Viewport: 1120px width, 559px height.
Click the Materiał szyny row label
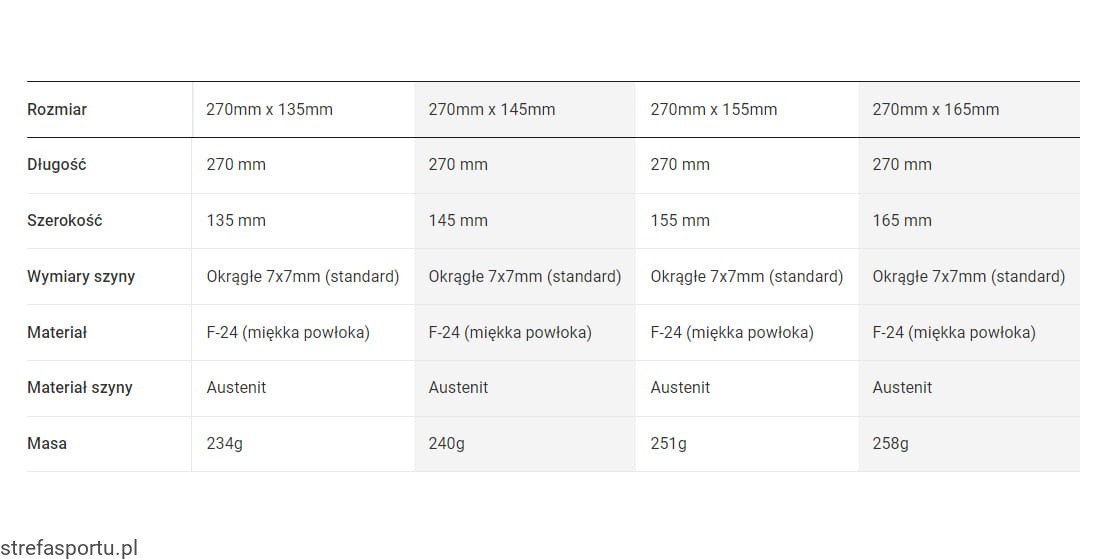tap(79, 388)
